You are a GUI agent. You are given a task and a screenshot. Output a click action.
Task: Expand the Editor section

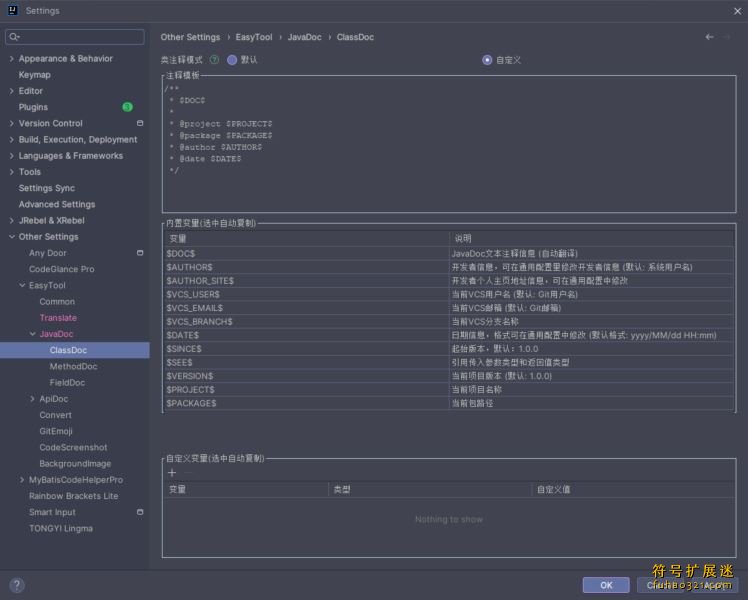(x=11, y=91)
